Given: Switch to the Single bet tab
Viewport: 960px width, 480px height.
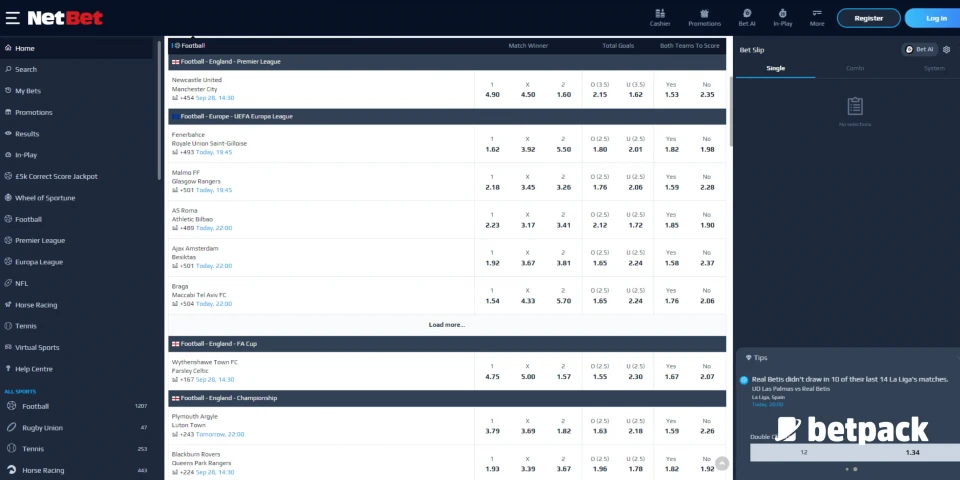Looking at the screenshot, I should coord(776,69).
